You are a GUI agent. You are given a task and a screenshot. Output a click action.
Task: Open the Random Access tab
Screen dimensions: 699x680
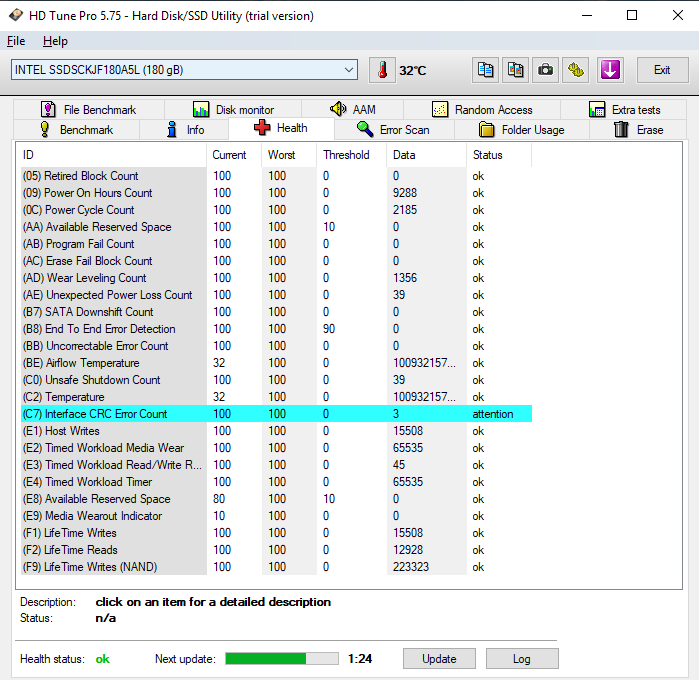point(482,109)
